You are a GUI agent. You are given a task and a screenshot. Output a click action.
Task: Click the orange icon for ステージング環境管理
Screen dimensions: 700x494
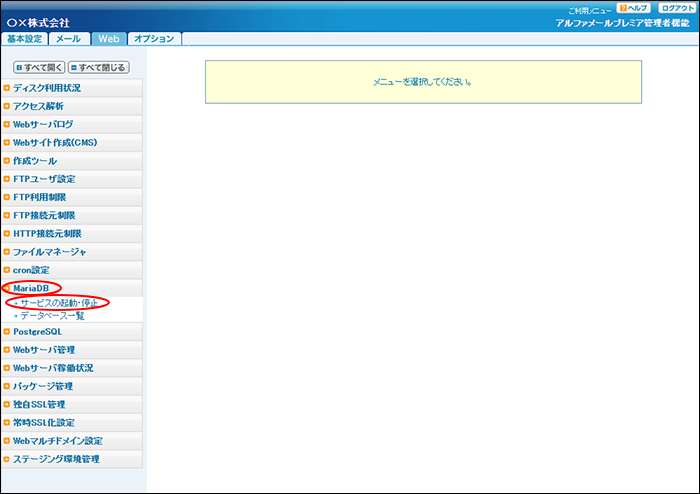7,460
